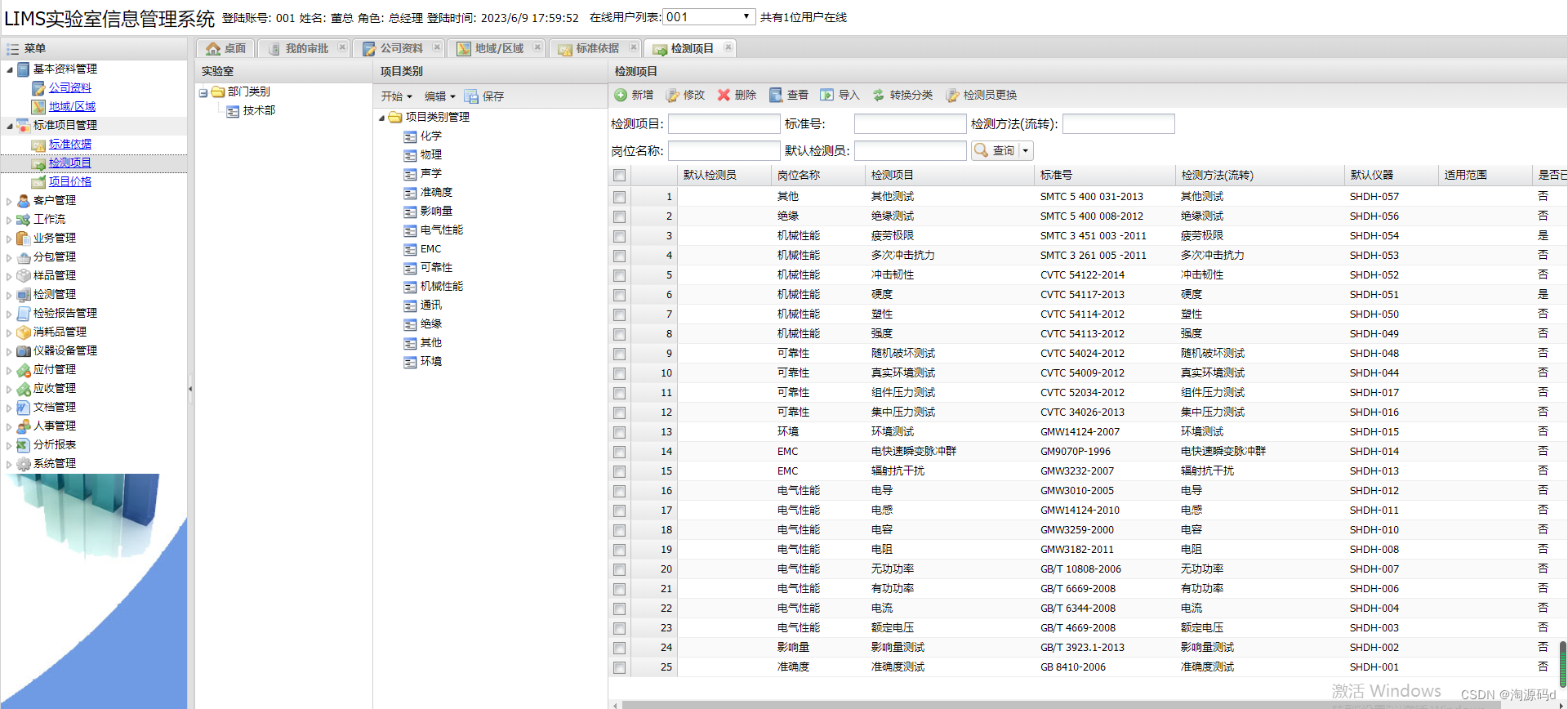This screenshot has height=709, width=1568.
Task: Switch to the 桌面 tab
Action: (225, 48)
